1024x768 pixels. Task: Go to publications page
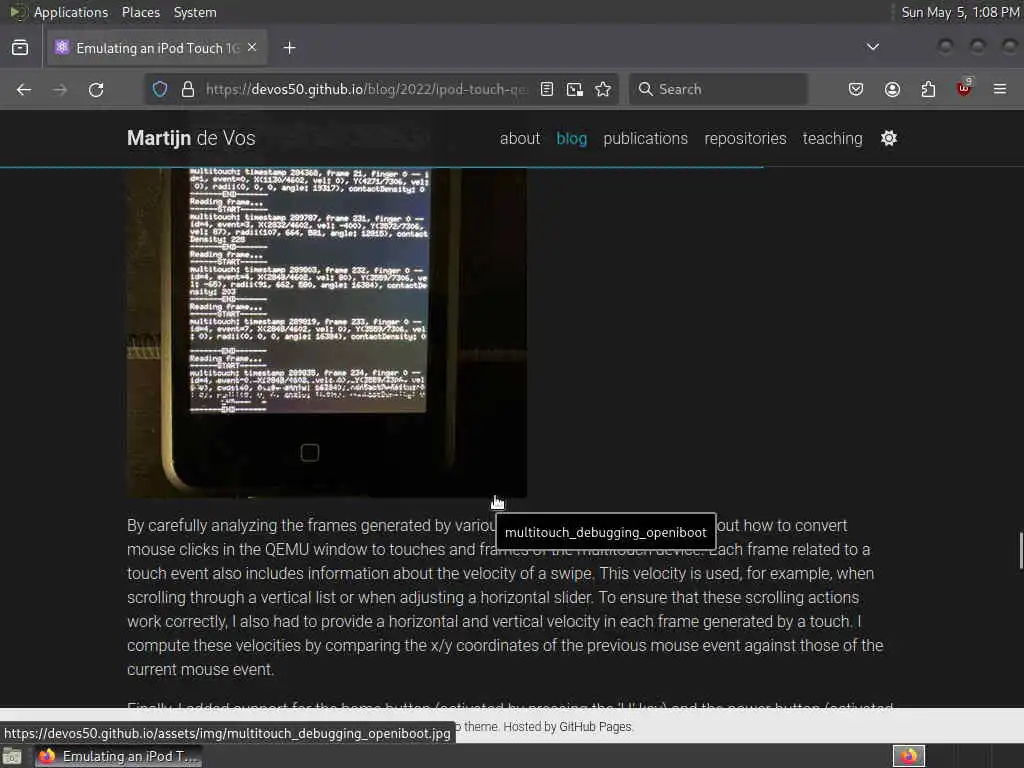[645, 138]
